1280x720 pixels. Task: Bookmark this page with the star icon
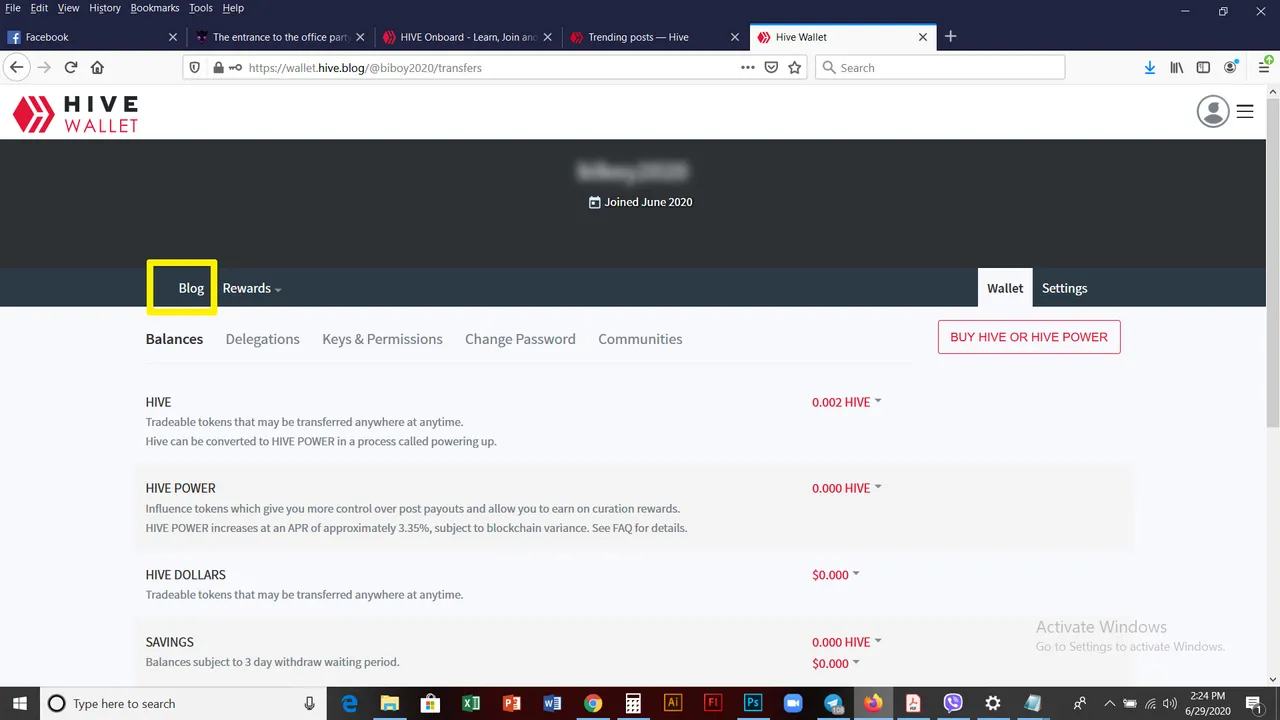pos(795,67)
